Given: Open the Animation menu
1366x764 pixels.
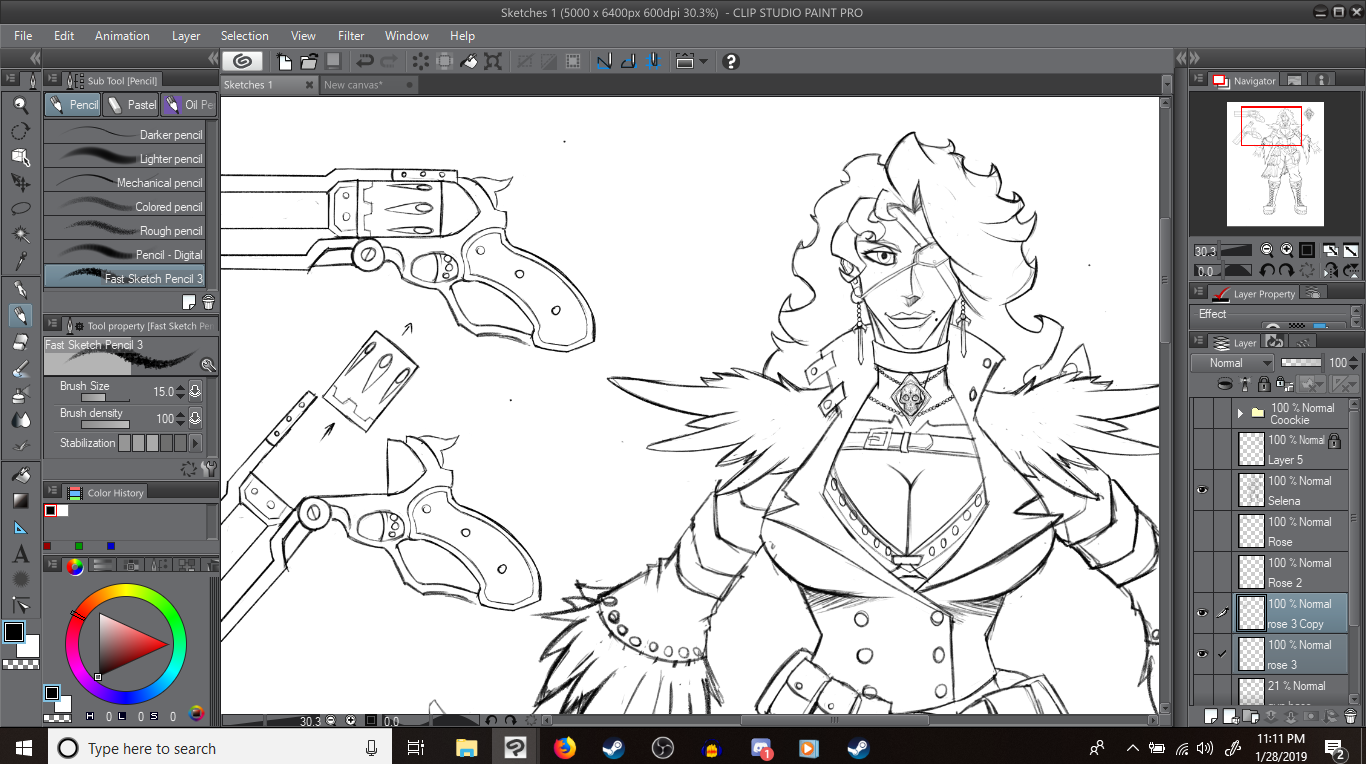Looking at the screenshot, I should [122, 35].
